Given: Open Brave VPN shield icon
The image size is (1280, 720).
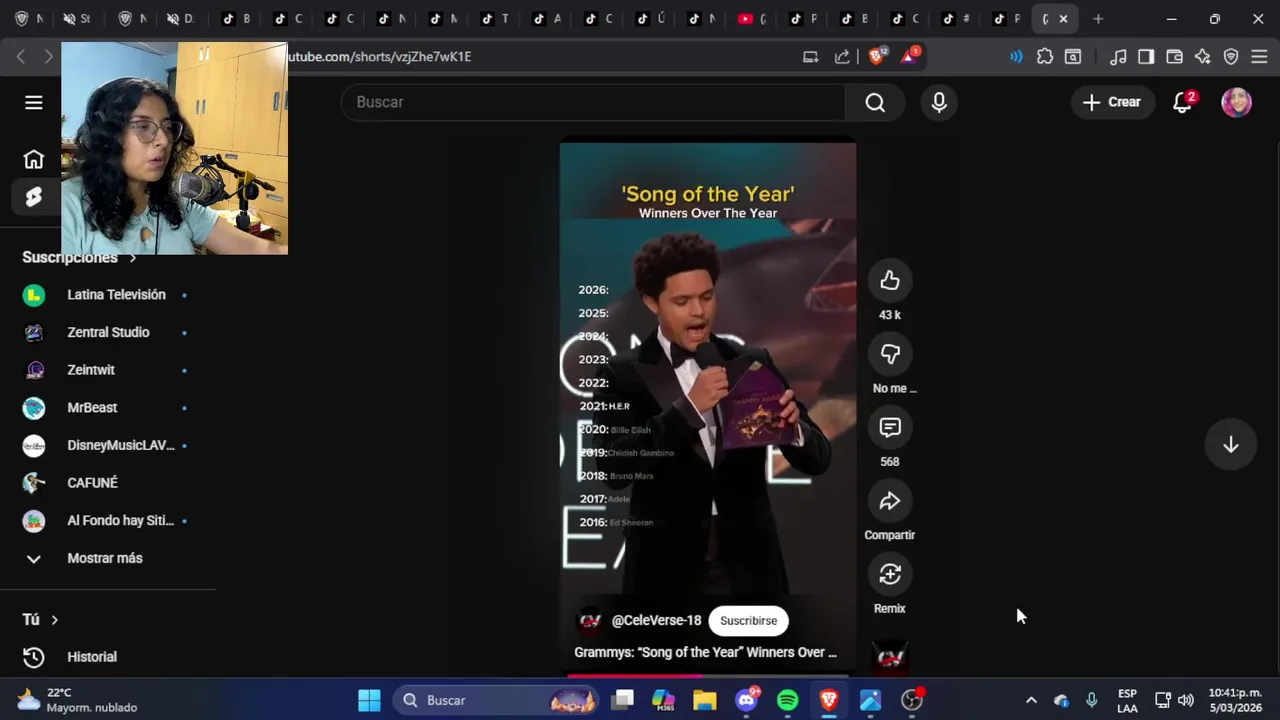Looking at the screenshot, I should (x=1231, y=57).
